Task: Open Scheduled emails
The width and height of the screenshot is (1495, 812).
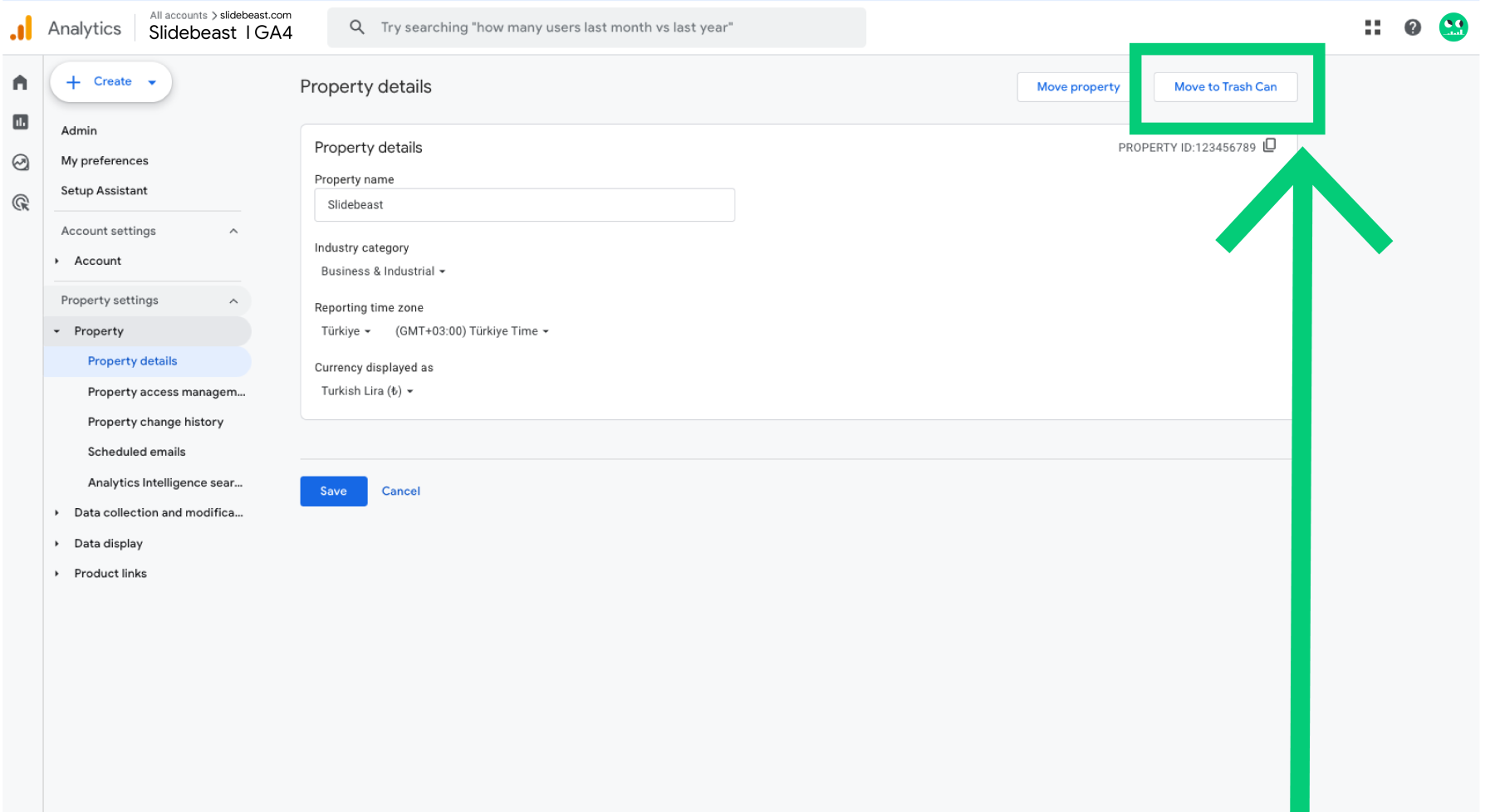Action: 136,452
